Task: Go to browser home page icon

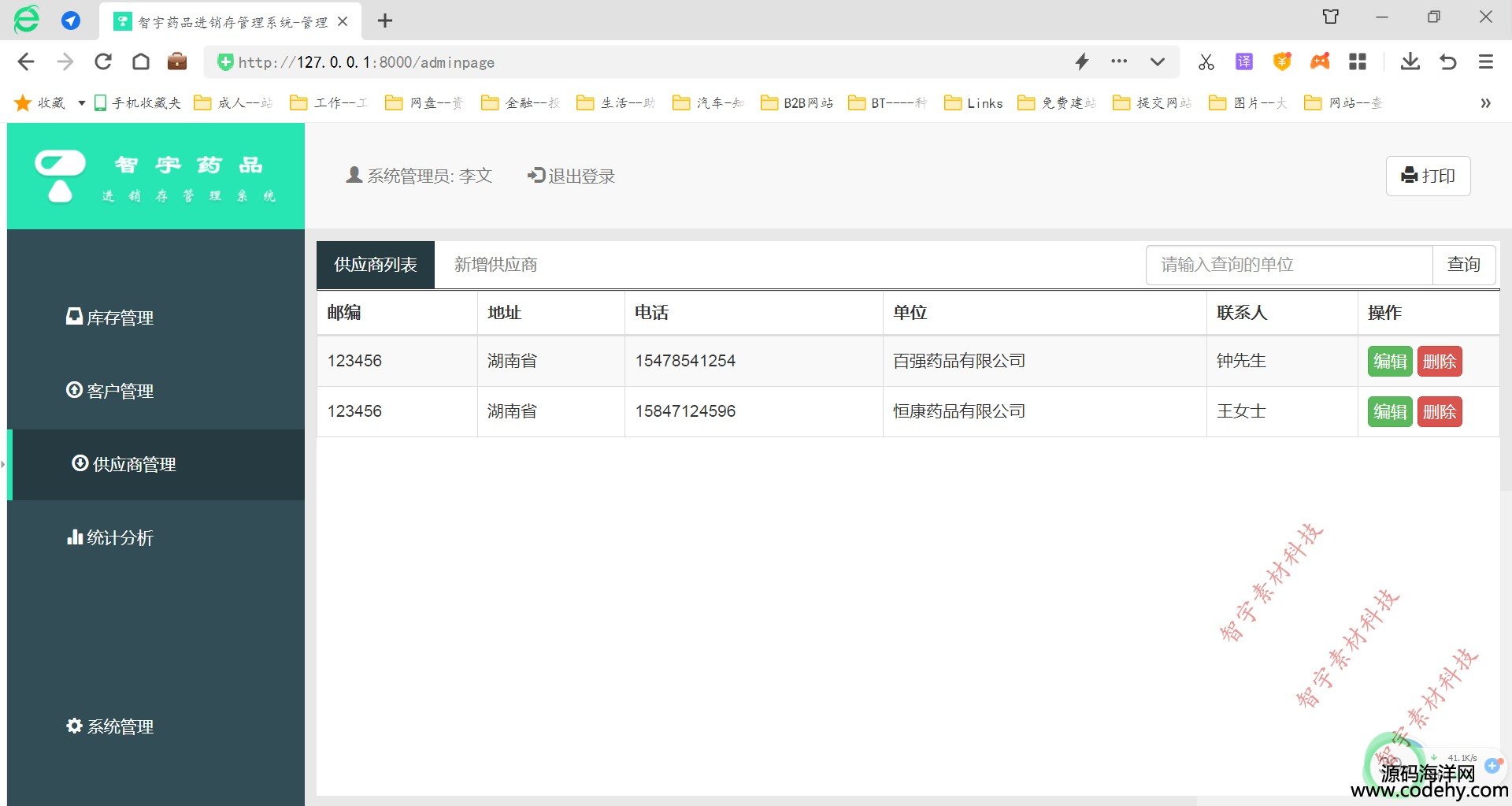Action: (141, 61)
